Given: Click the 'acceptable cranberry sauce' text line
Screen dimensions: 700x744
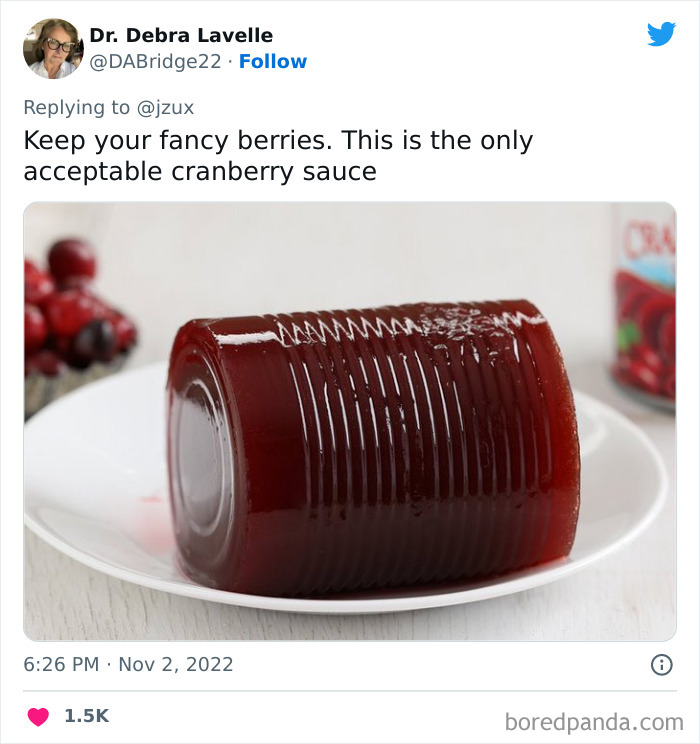Looking at the screenshot, I should 200,172.
